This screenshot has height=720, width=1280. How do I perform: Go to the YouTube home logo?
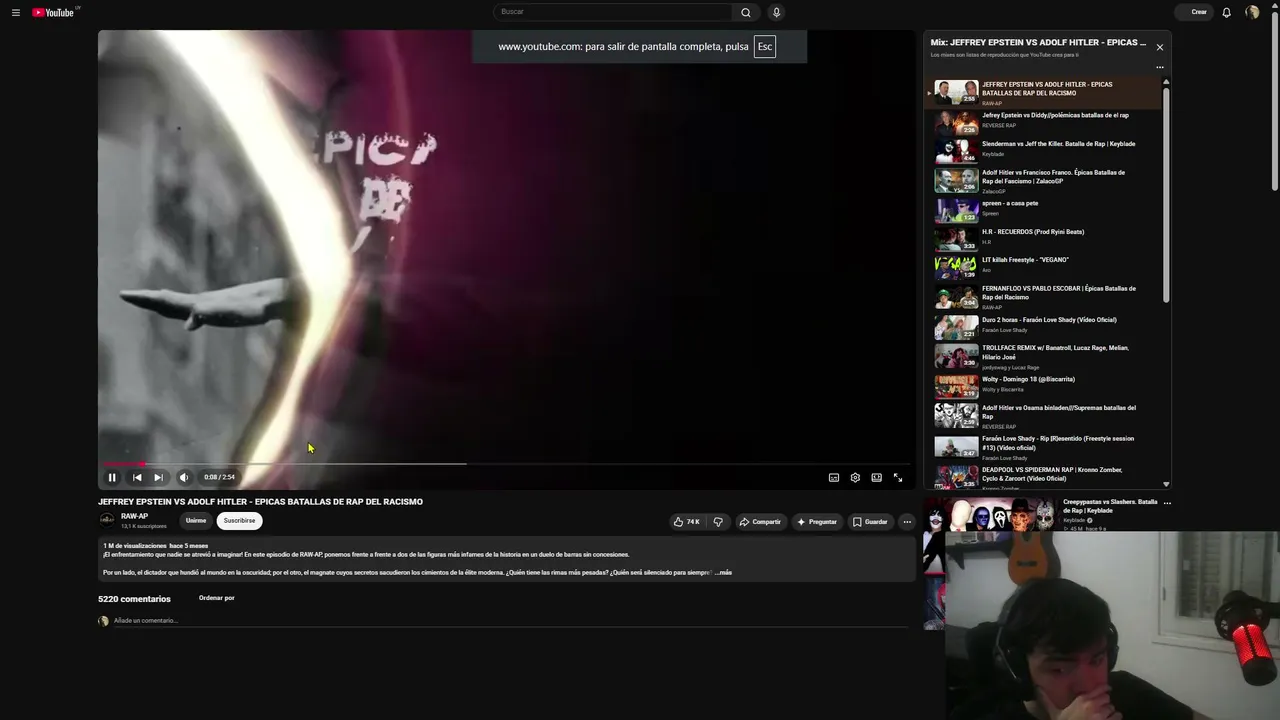tap(54, 12)
